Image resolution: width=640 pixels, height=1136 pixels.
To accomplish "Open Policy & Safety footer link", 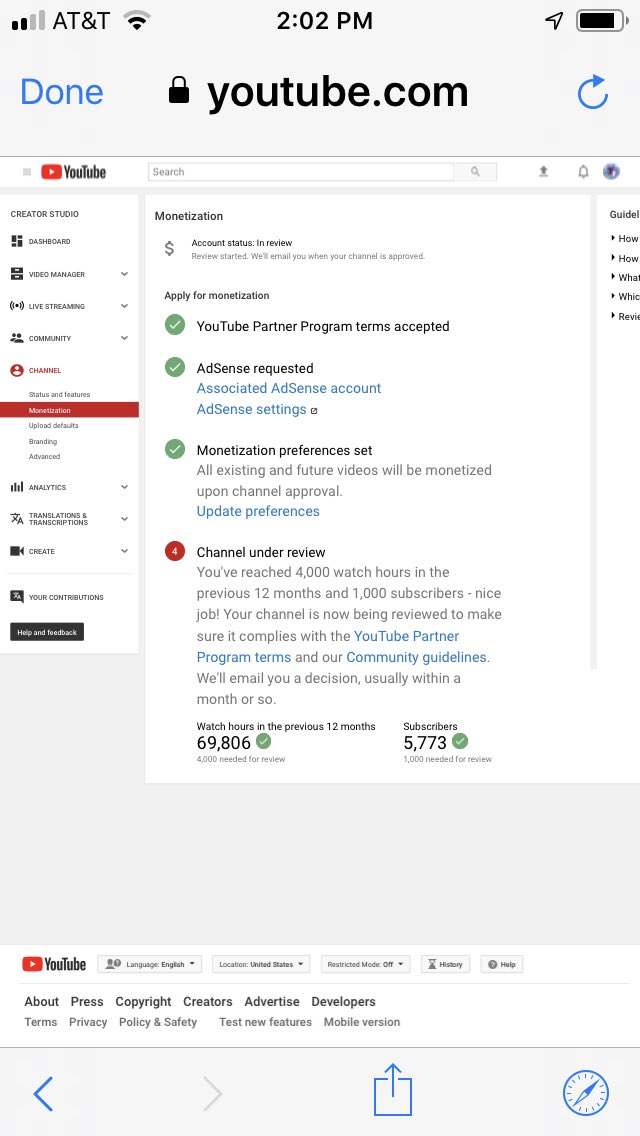I will [x=158, y=1022].
